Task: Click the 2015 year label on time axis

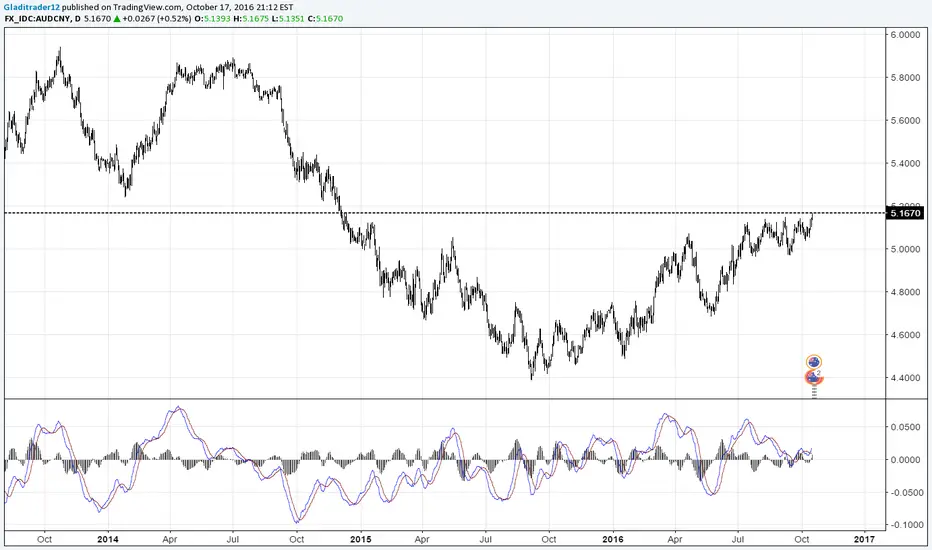Action: coord(360,539)
